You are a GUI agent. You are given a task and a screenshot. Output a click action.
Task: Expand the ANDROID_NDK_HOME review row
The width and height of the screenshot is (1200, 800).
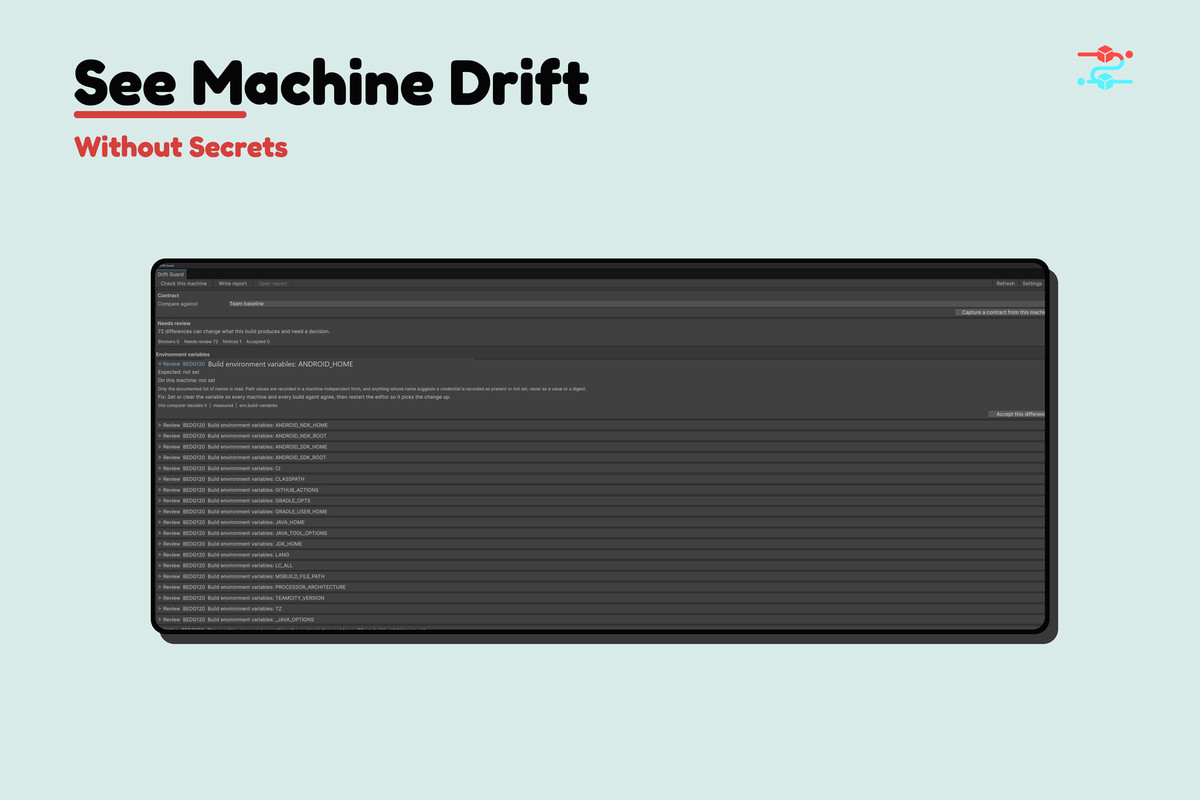(600, 425)
